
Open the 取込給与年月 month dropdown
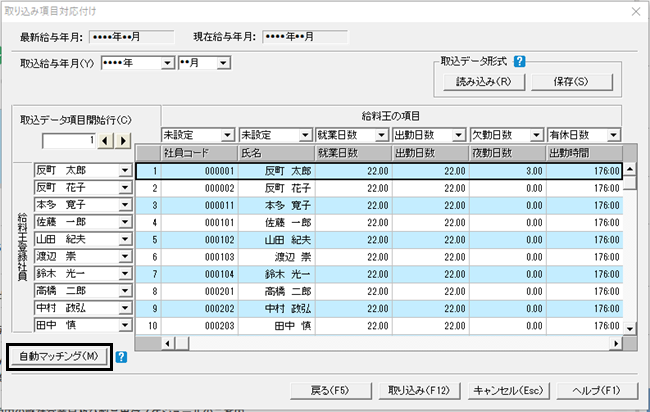pos(223,63)
